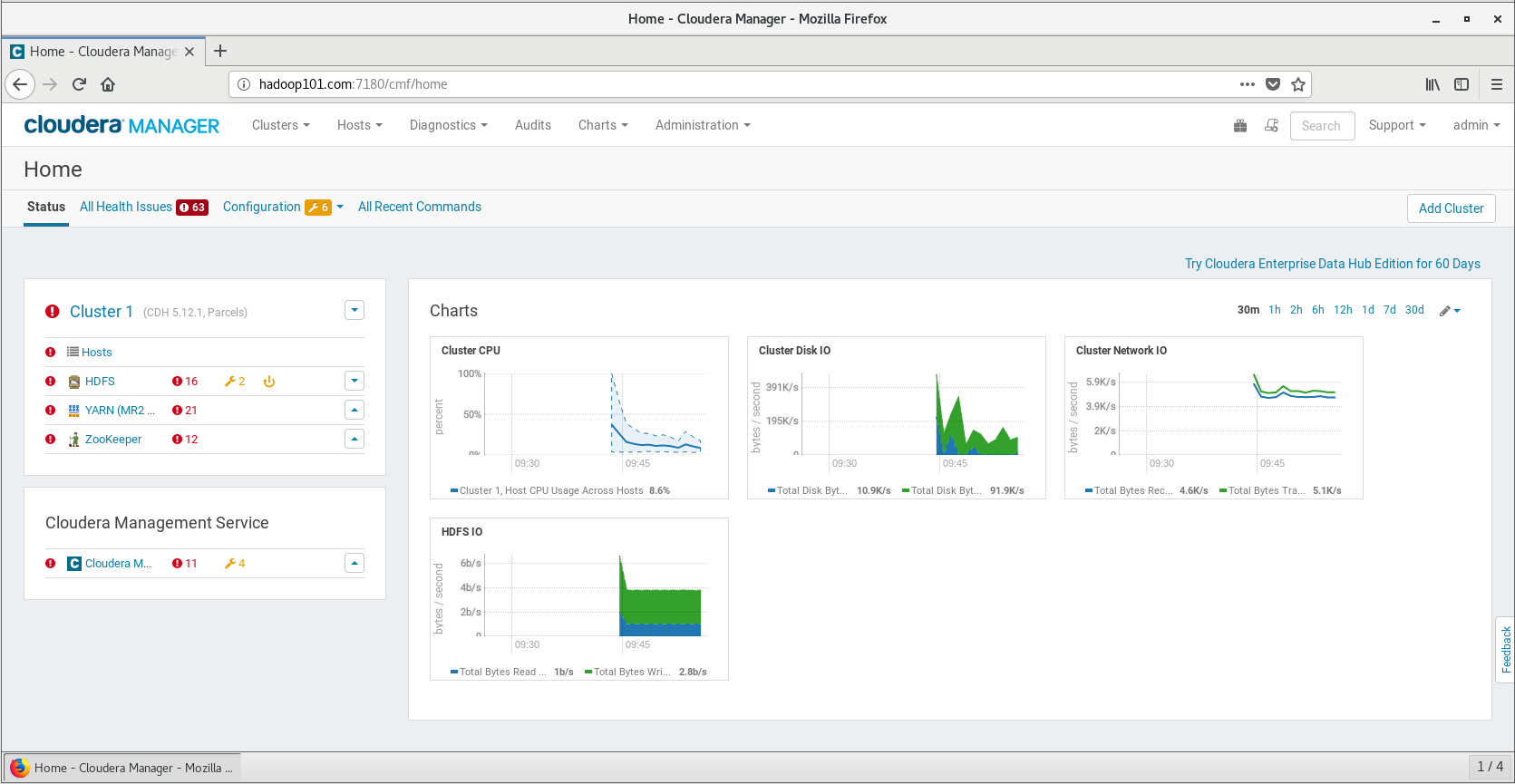Viewport: 1515px width, 784px height.
Task: Click the Feedback side tab
Action: tap(1506, 649)
